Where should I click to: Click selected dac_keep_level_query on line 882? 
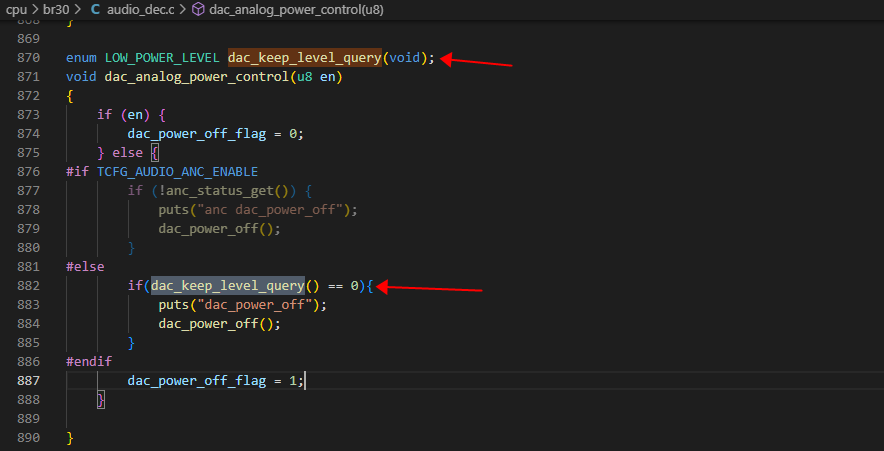coord(228,286)
